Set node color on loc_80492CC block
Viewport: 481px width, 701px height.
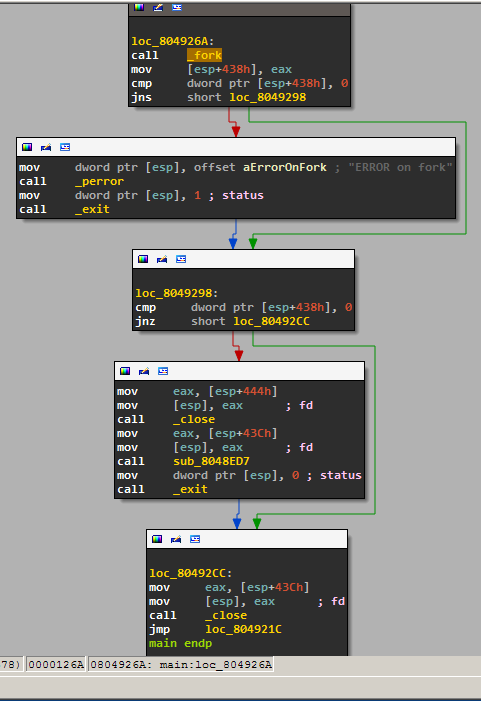pyautogui.click(x=157, y=539)
